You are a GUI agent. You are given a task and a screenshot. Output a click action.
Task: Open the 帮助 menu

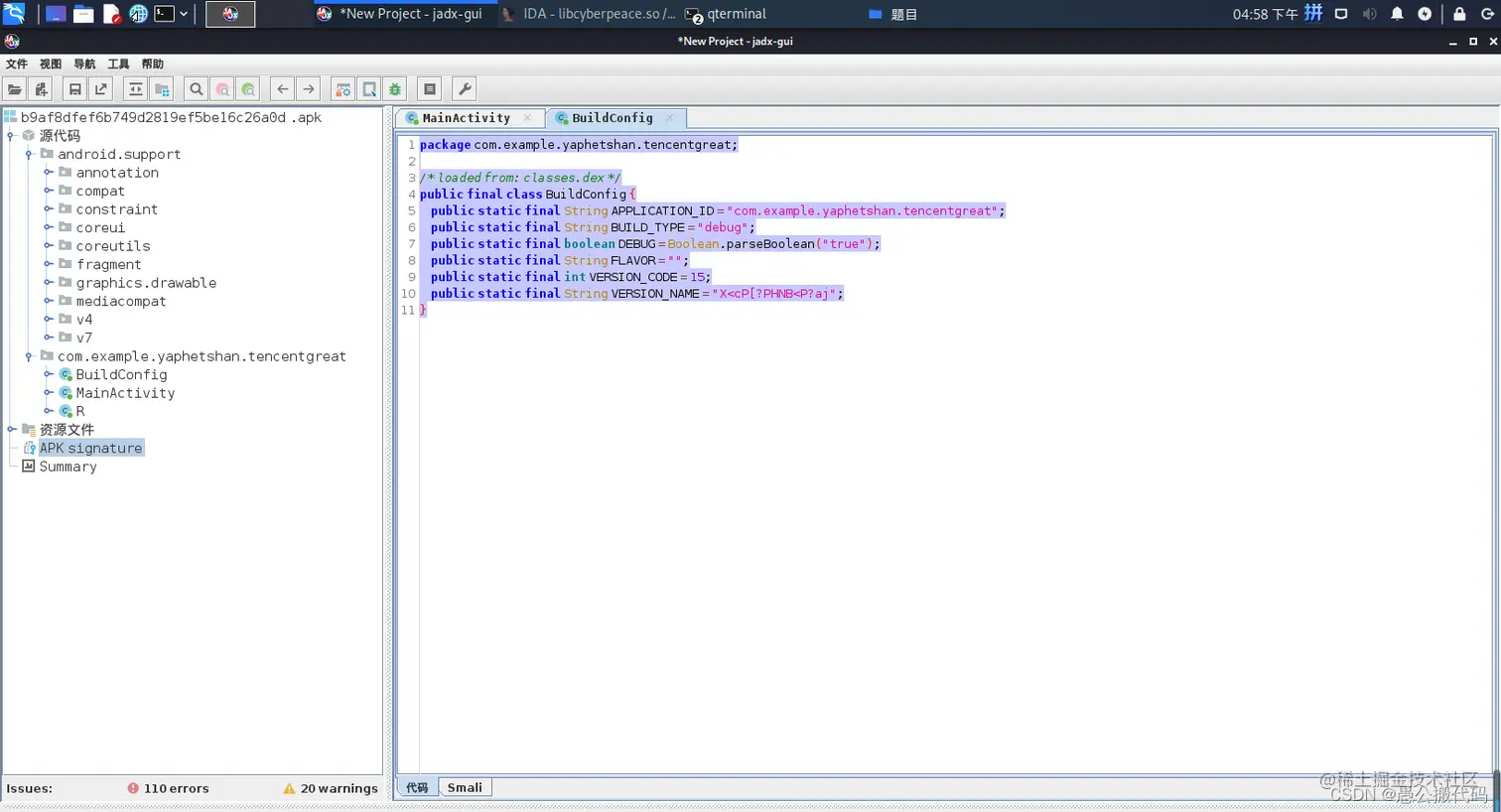click(152, 64)
